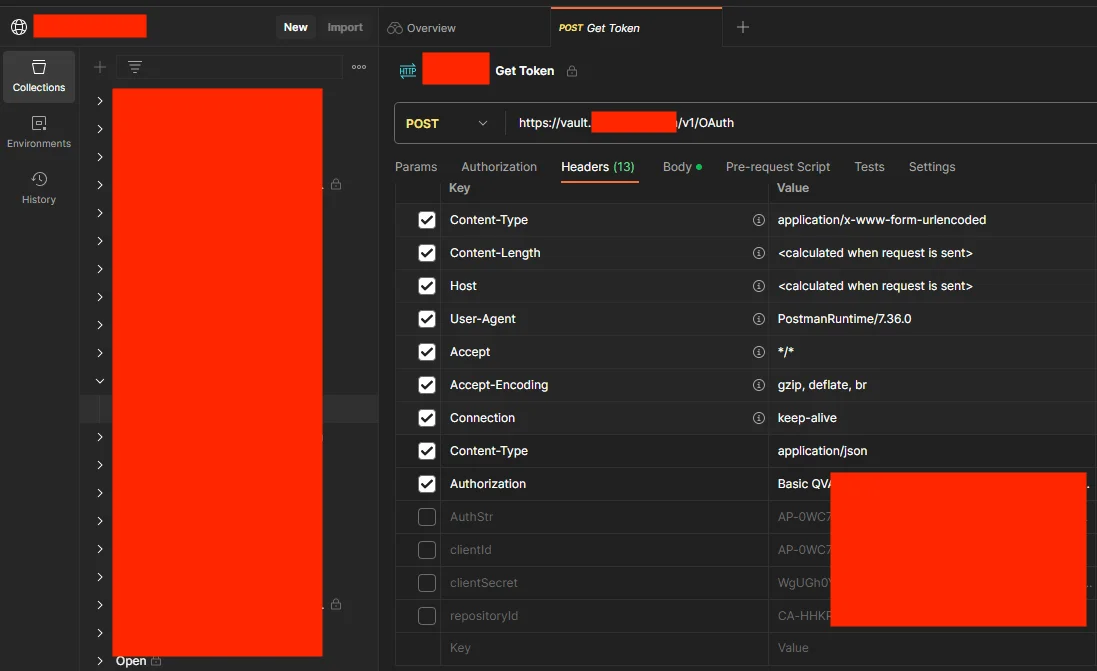Open the Environments sidebar panel

point(38,132)
